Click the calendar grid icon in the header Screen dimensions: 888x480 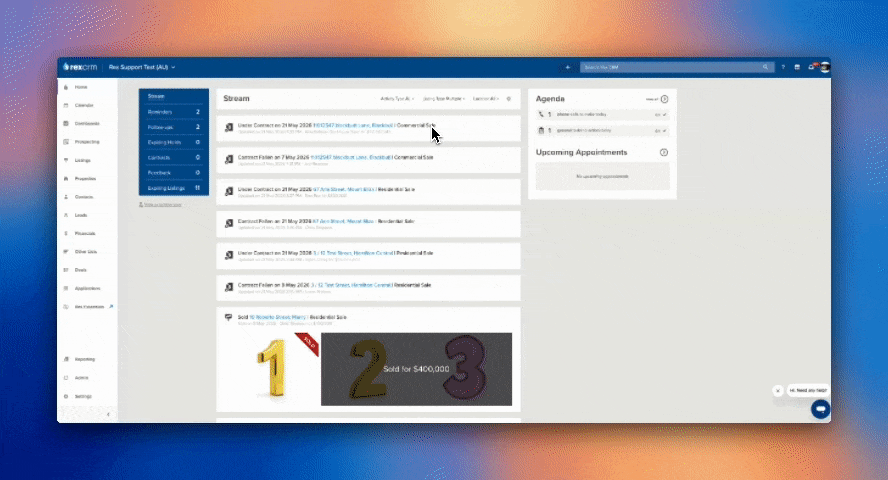[x=797, y=67]
